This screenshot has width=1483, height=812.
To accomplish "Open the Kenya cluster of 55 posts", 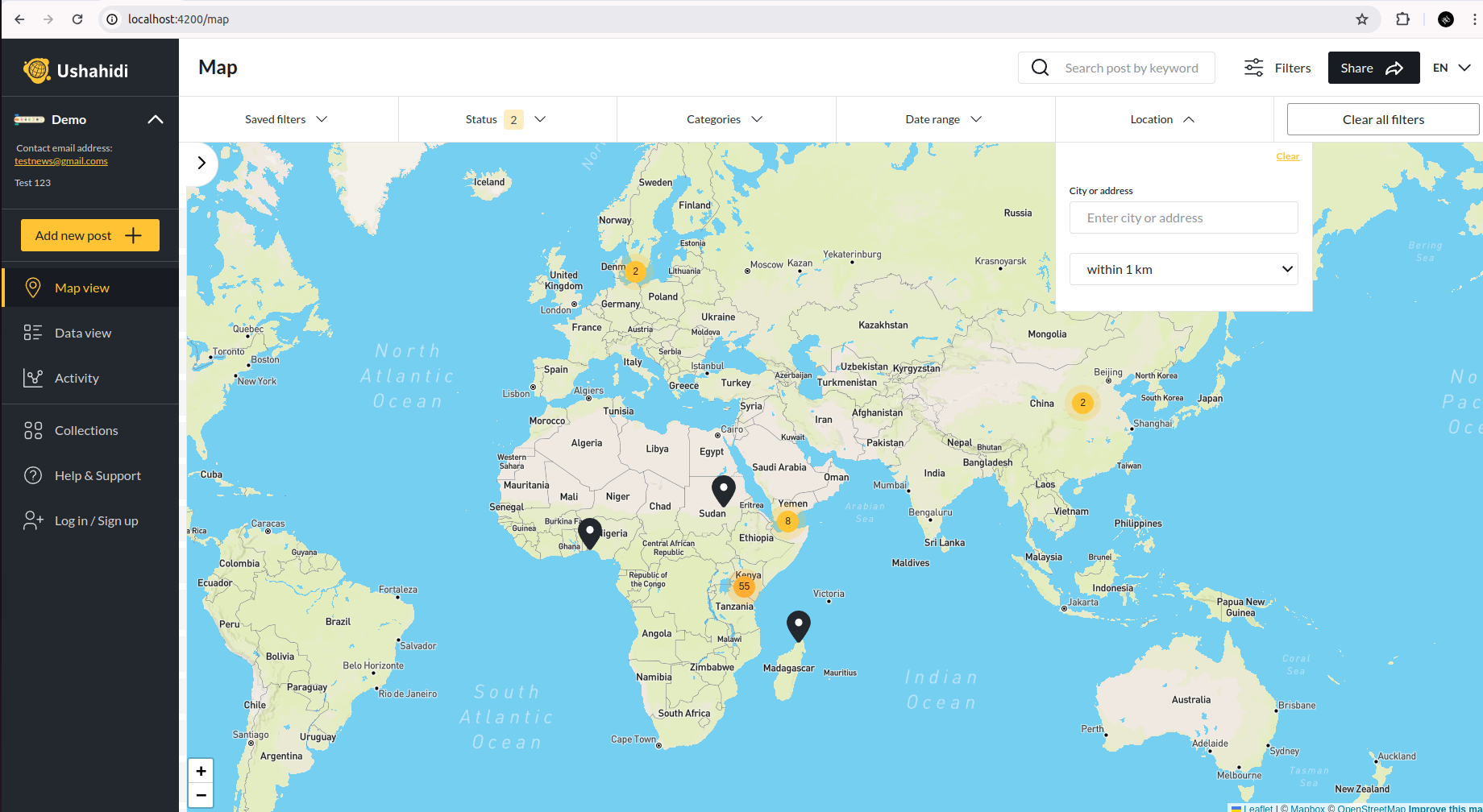I will (x=745, y=586).
